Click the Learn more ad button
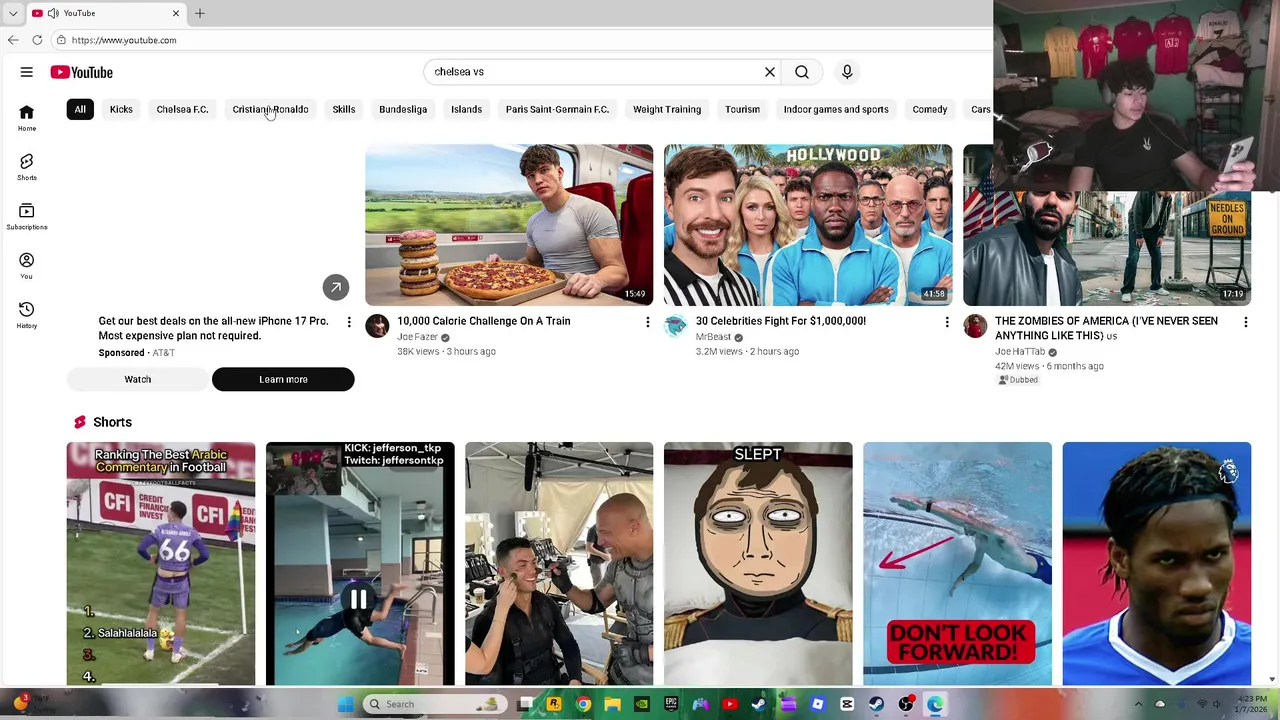The image size is (1280, 720). click(x=283, y=379)
